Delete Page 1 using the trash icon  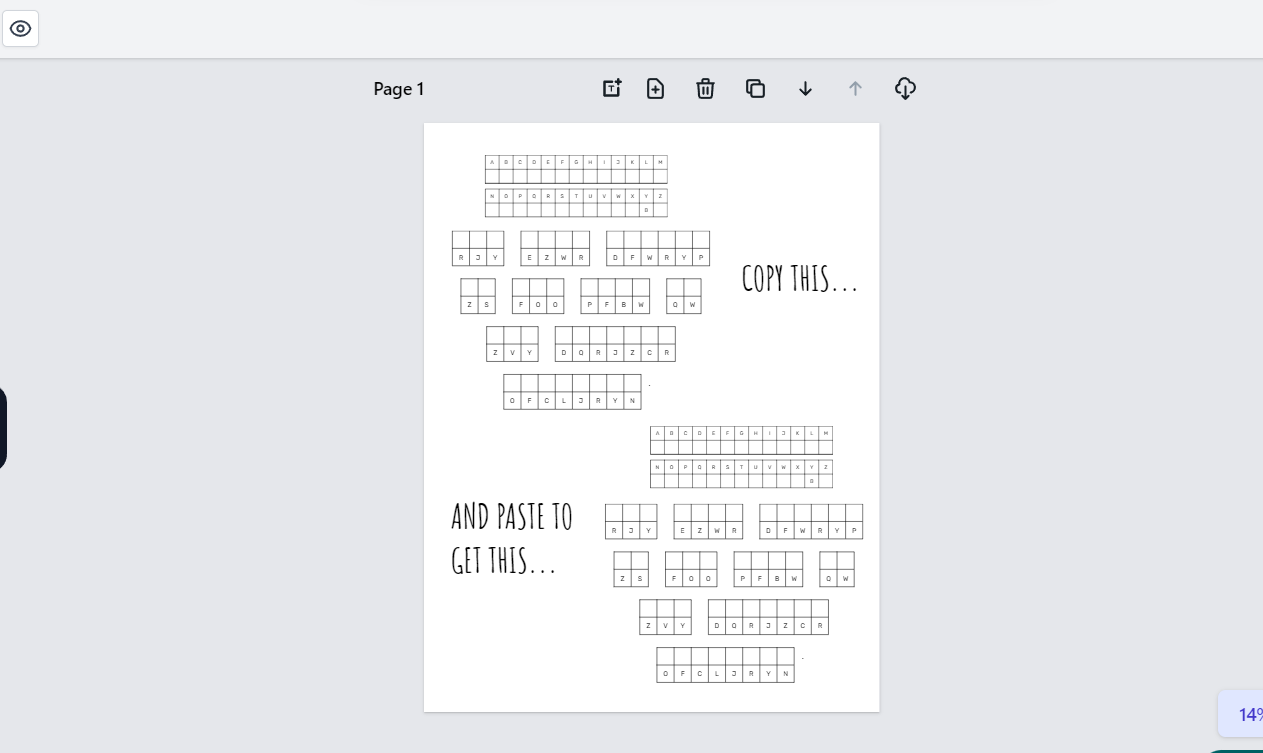(x=705, y=89)
